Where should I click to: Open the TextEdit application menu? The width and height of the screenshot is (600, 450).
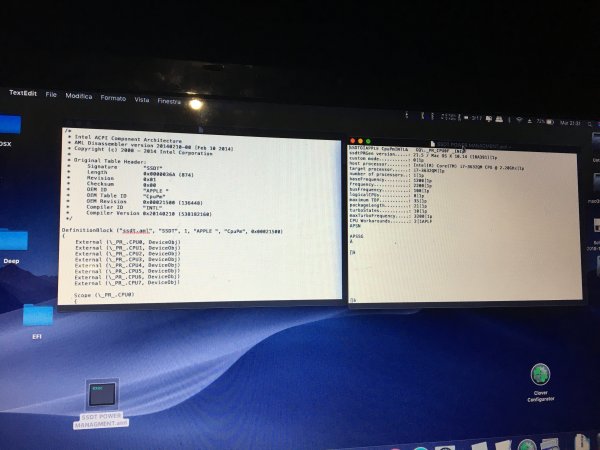[x=23, y=93]
